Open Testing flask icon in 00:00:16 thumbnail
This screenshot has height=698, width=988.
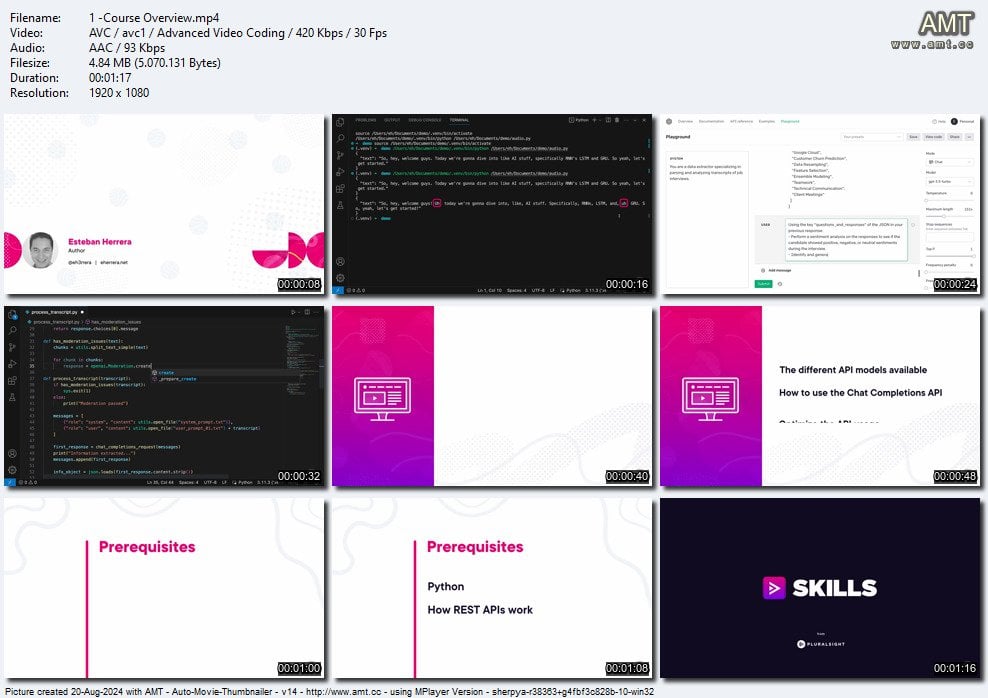click(340, 205)
